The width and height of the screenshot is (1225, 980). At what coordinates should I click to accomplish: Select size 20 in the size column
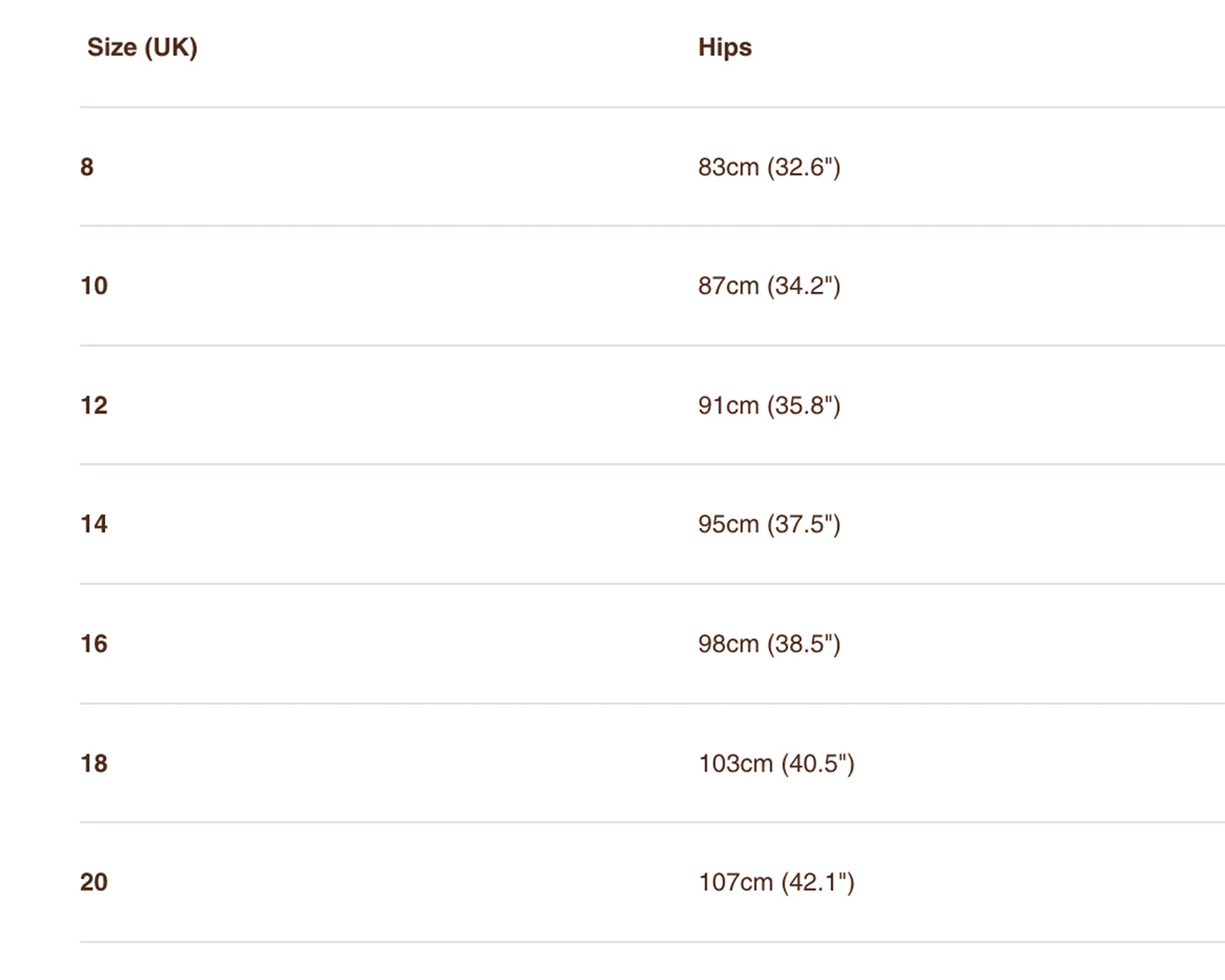pos(93,882)
